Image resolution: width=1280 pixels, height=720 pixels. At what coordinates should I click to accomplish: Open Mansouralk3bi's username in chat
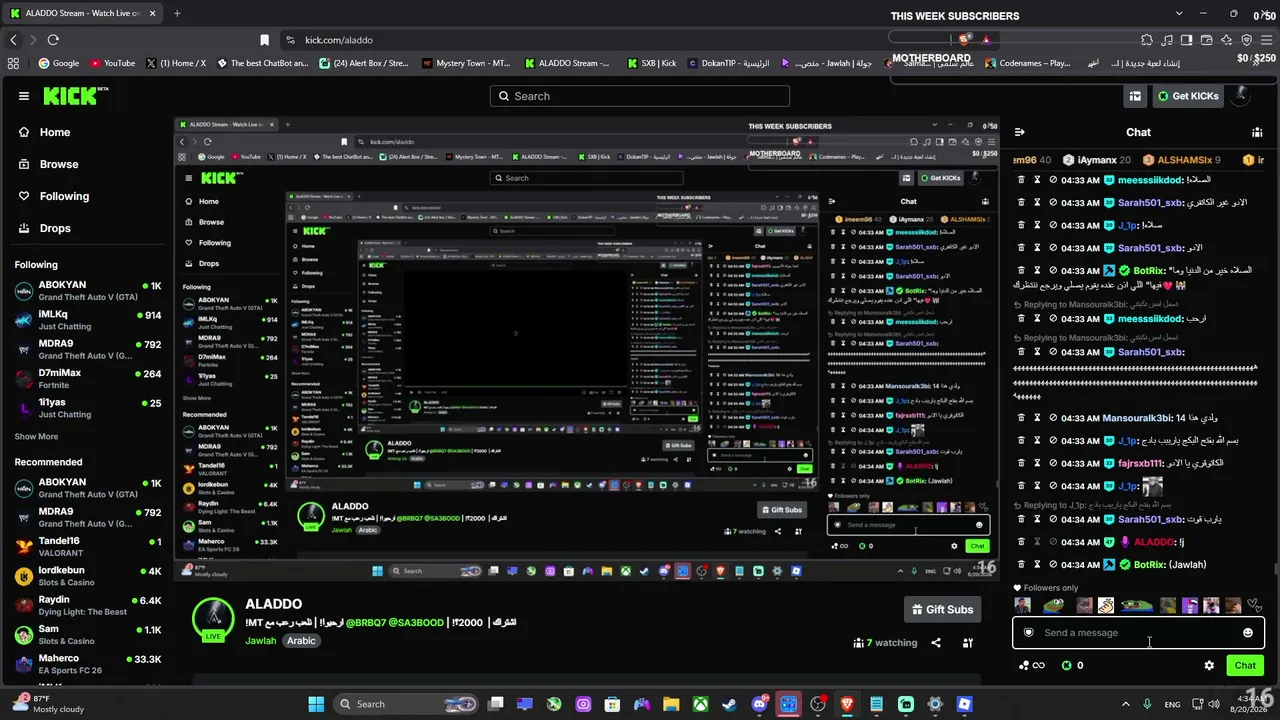[1136, 418]
